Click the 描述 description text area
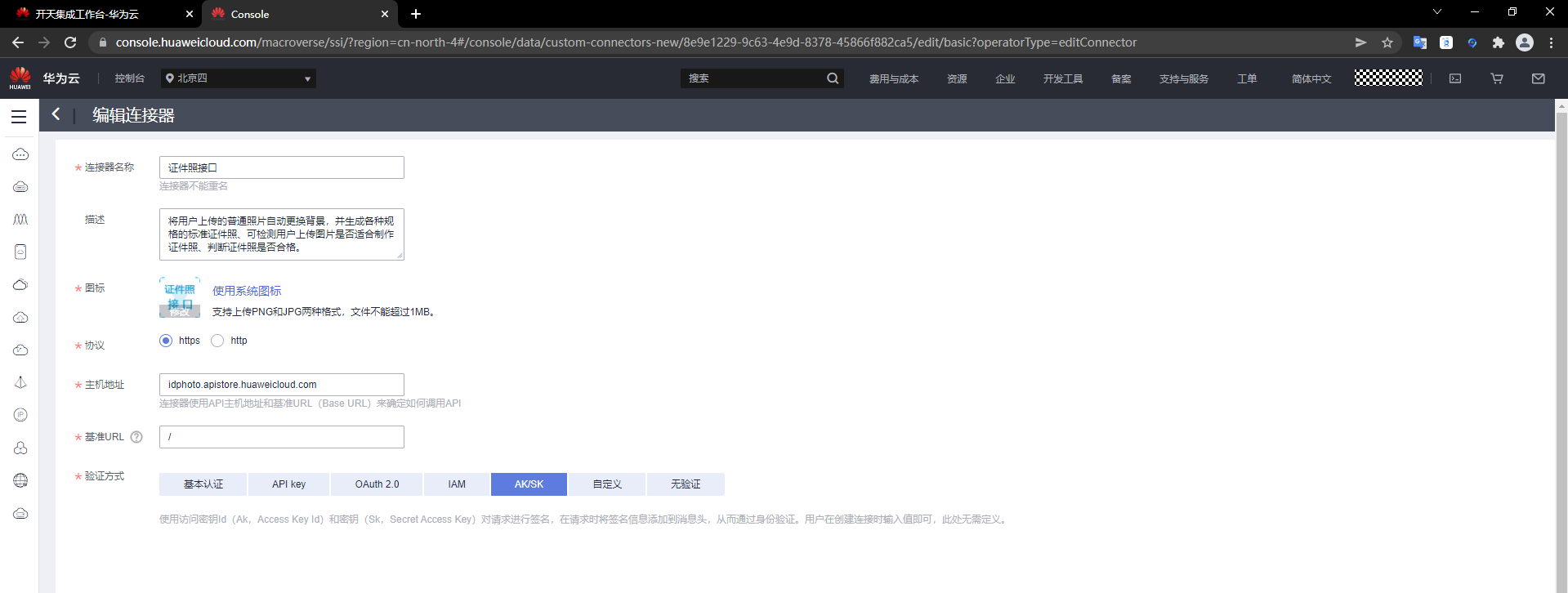Viewport: 1568px width, 593px height. tap(282, 234)
